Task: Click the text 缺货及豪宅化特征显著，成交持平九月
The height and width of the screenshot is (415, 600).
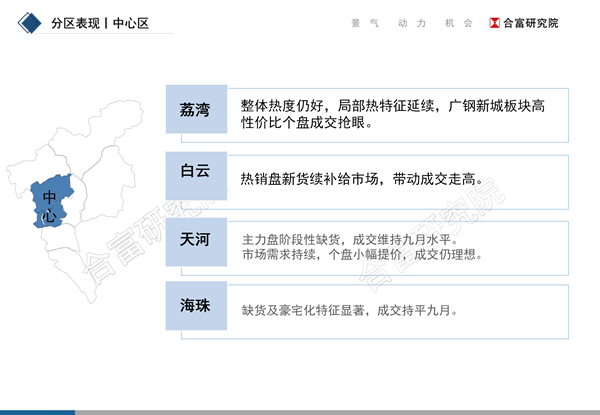Action: pos(350,310)
